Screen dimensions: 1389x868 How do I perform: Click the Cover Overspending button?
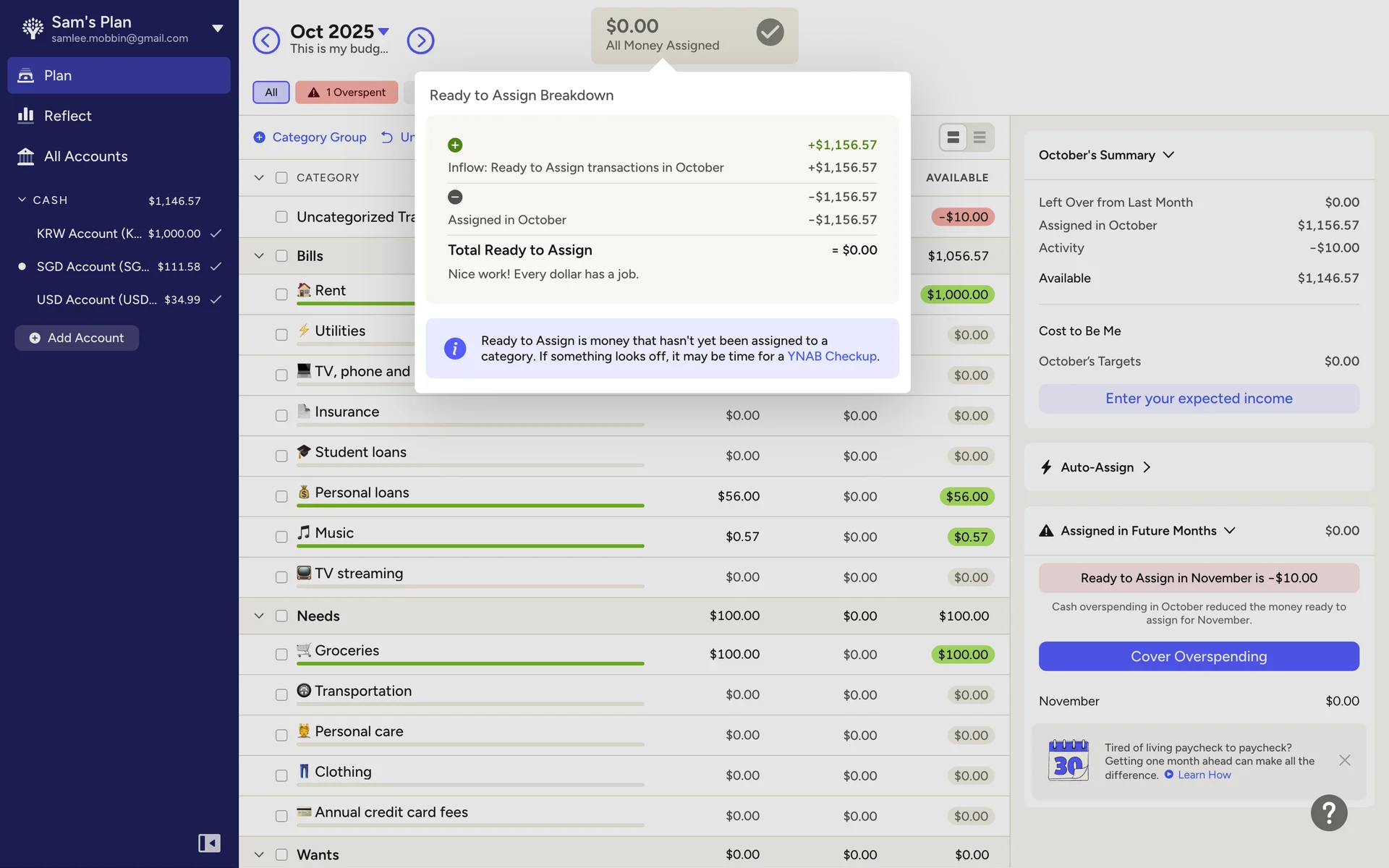tap(1199, 656)
